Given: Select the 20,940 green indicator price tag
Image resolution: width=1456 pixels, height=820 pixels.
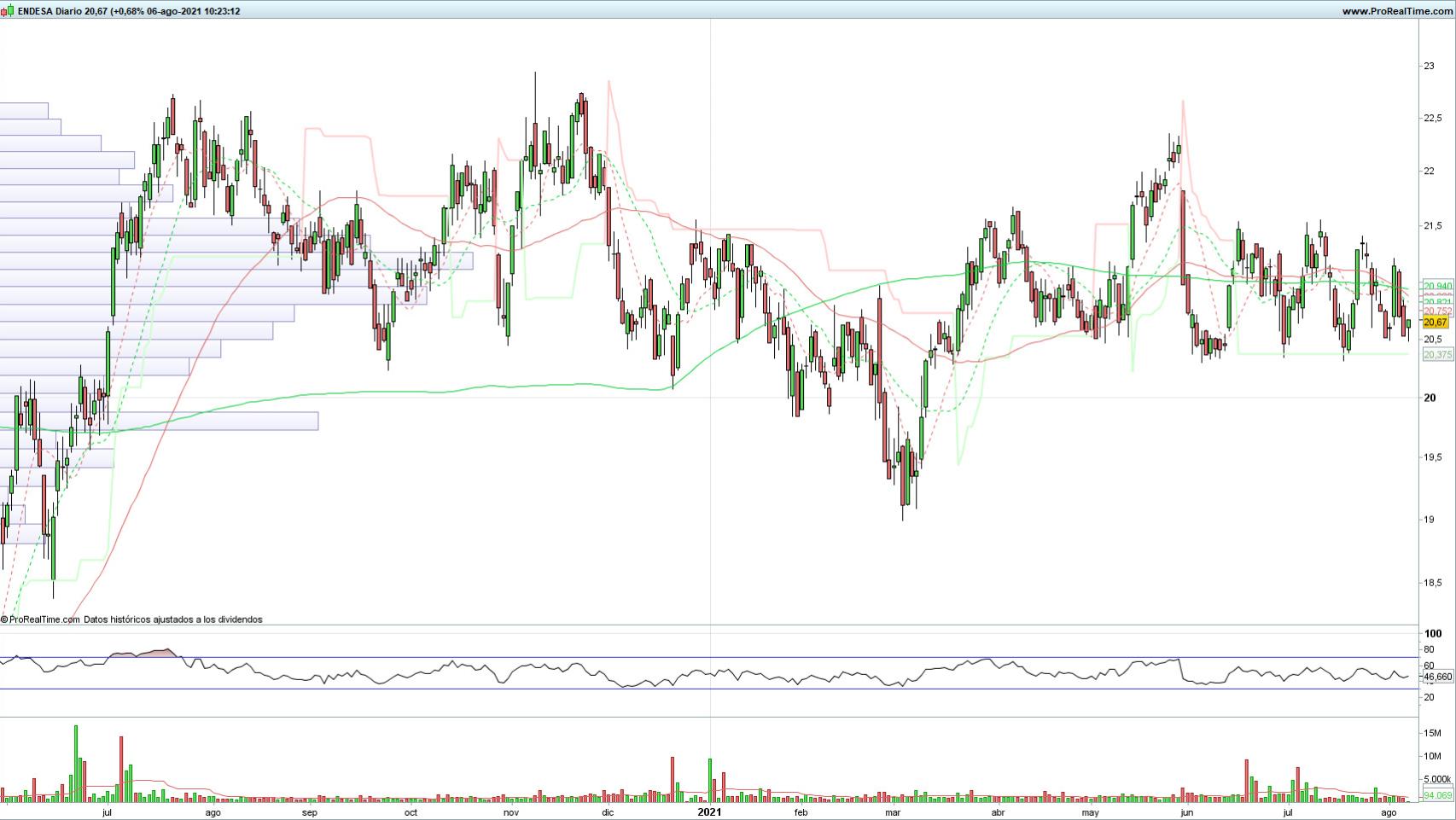Looking at the screenshot, I should (x=1437, y=286).
